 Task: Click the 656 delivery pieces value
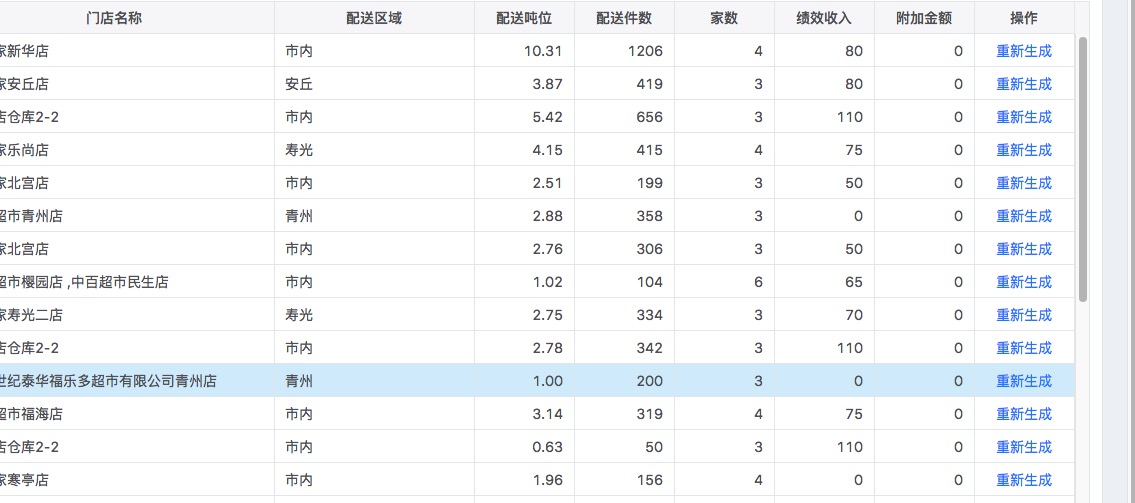tap(649, 117)
